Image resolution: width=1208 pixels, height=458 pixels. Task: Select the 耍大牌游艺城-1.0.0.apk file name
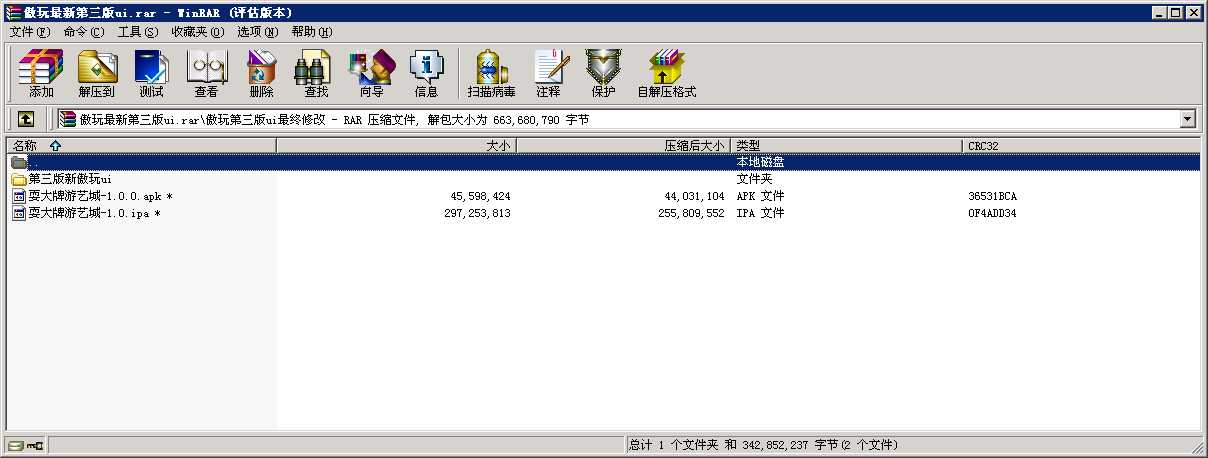(100, 196)
